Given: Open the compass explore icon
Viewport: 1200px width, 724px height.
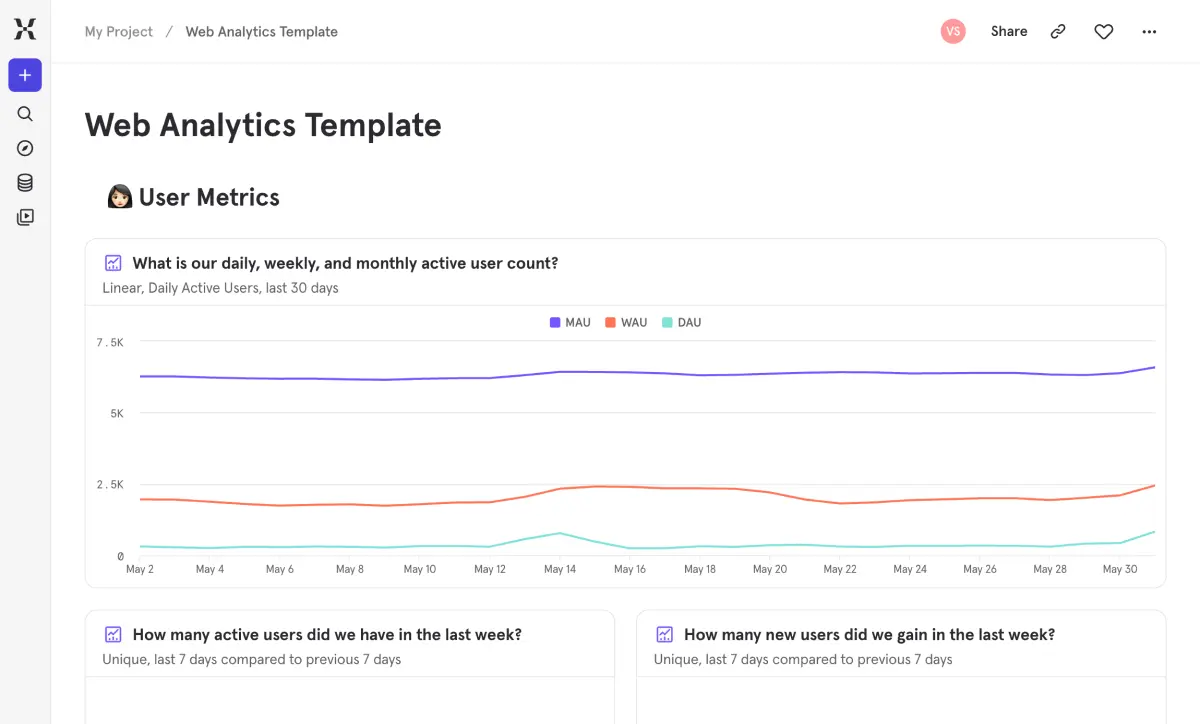Looking at the screenshot, I should tap(25, 148).
